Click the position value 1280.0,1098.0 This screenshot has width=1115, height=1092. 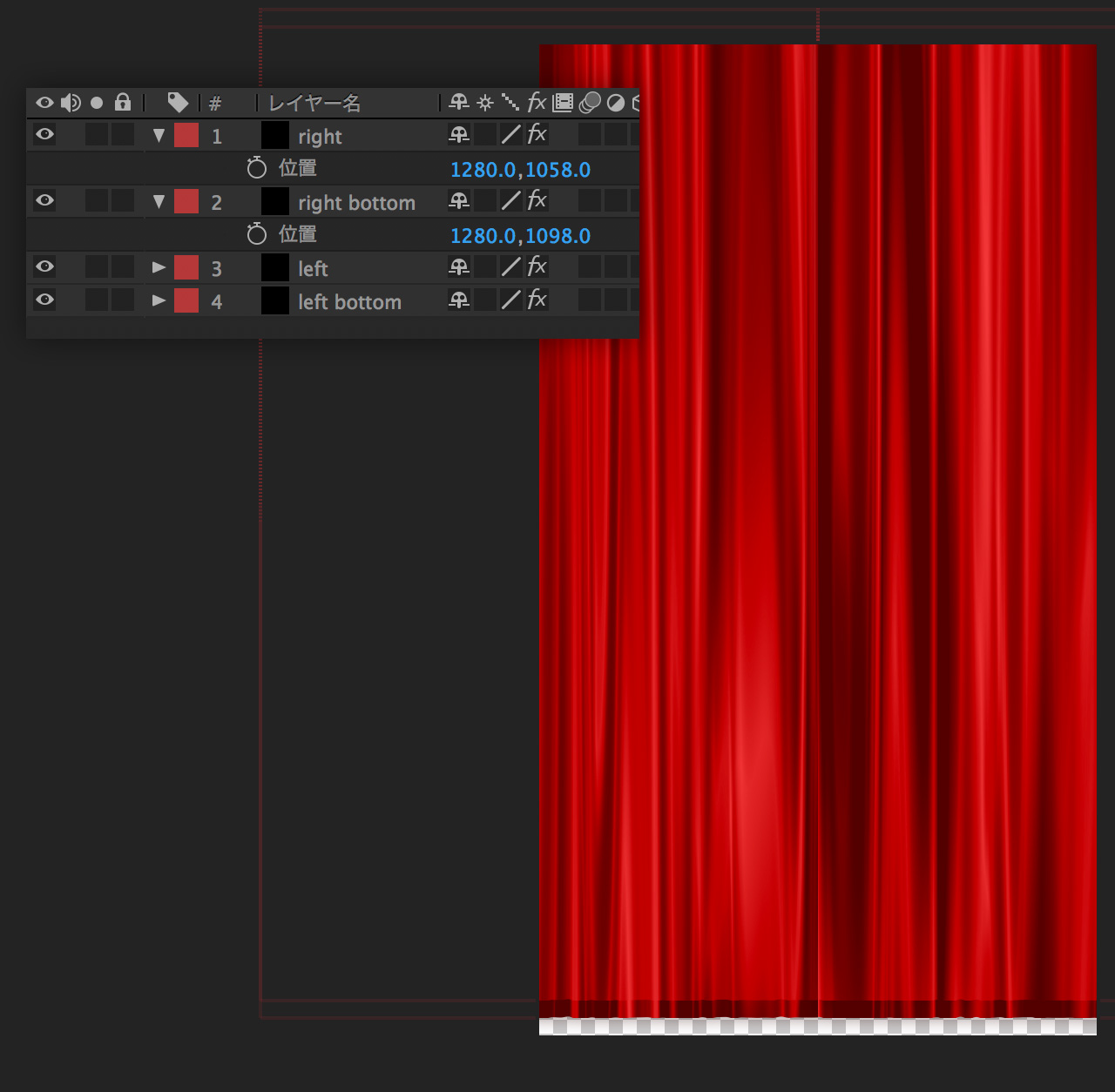(x=520, y=236)
